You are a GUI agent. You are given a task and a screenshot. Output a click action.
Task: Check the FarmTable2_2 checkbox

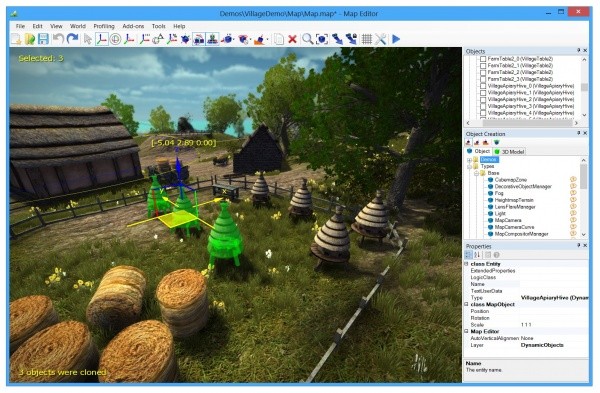483,72
